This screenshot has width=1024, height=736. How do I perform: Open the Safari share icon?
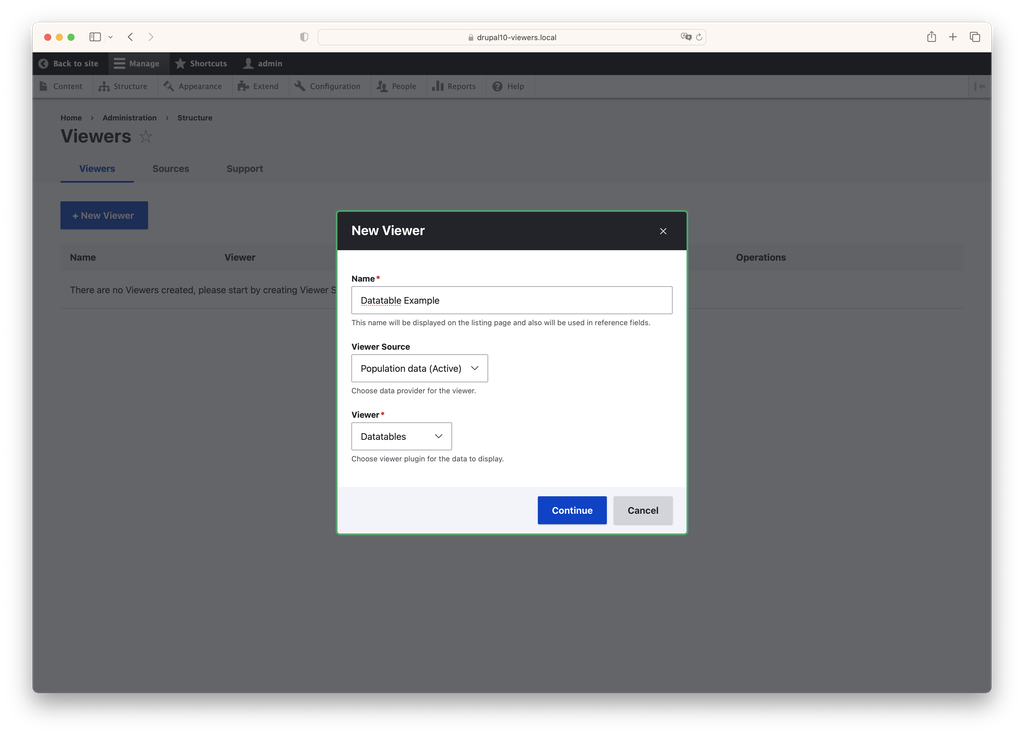931,37
